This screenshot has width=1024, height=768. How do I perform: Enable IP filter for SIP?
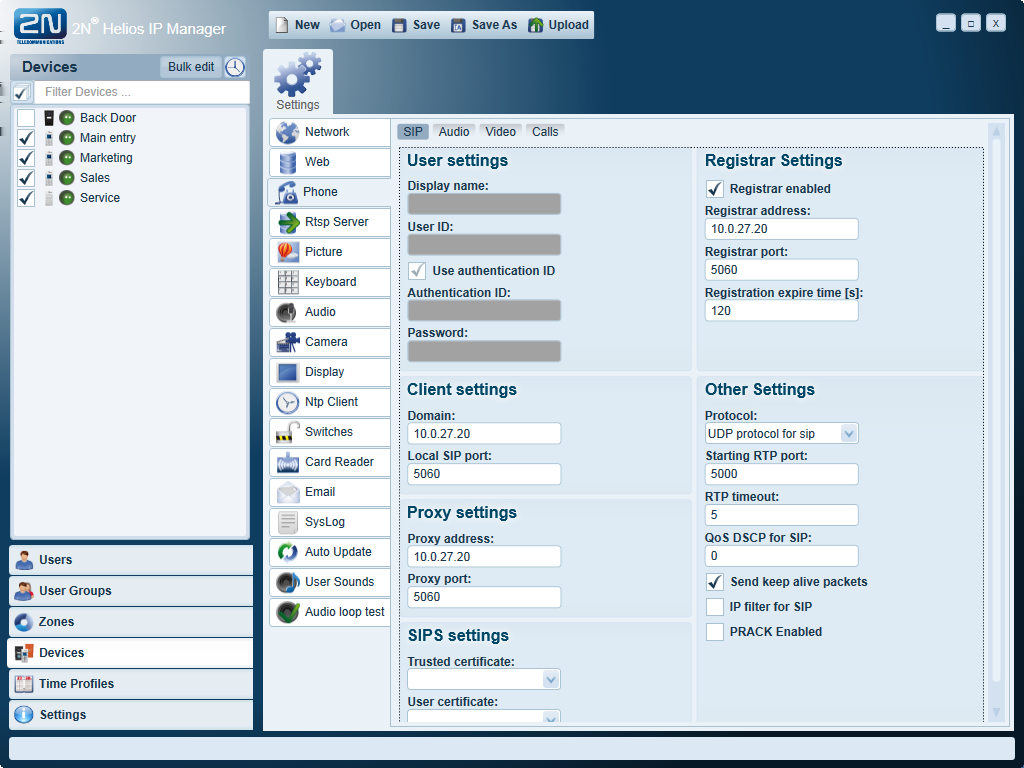tap(715, 607)
